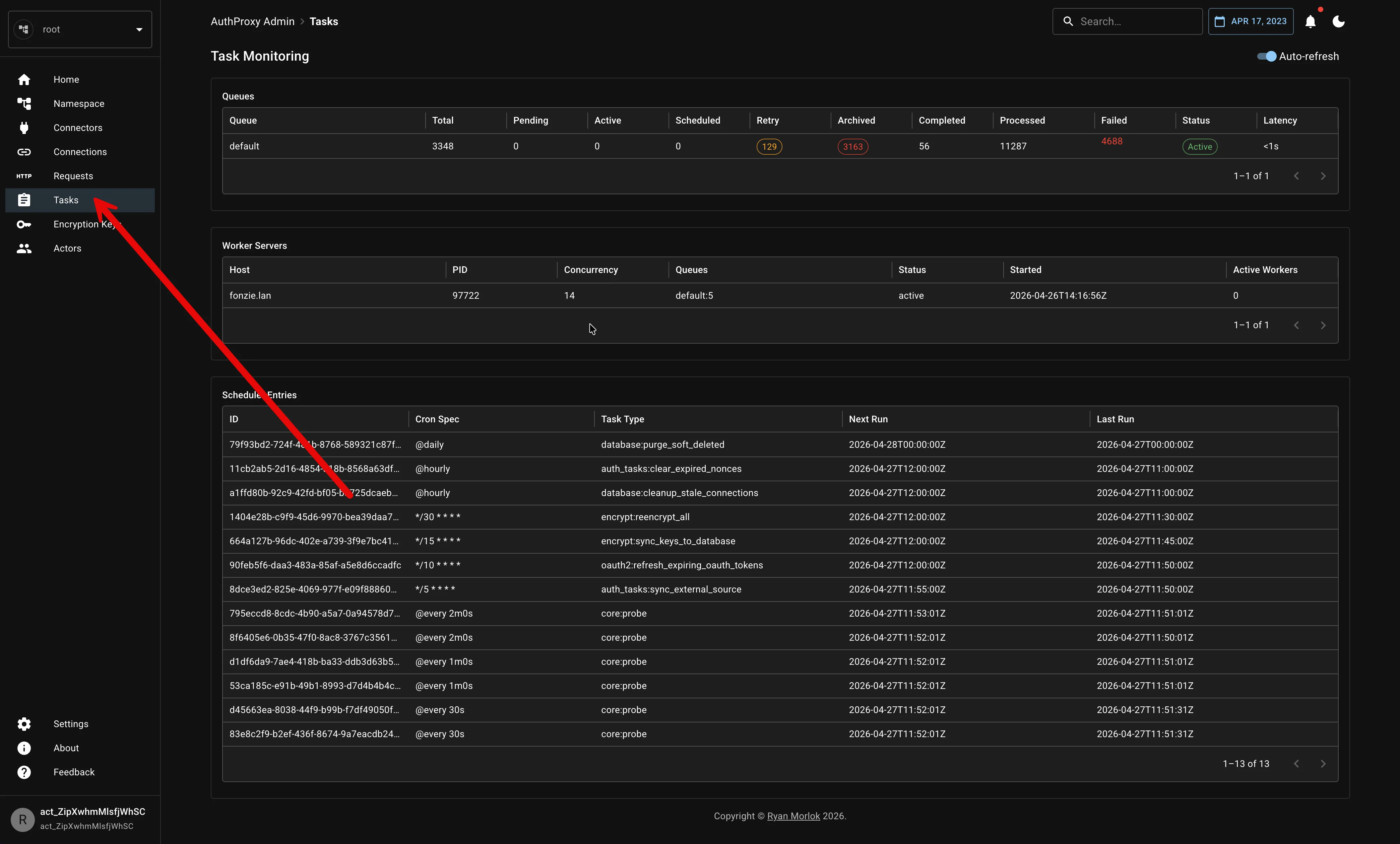Click the user avatar R
Viewport: 1400px width, 844px height.
(x=23, y=820)
